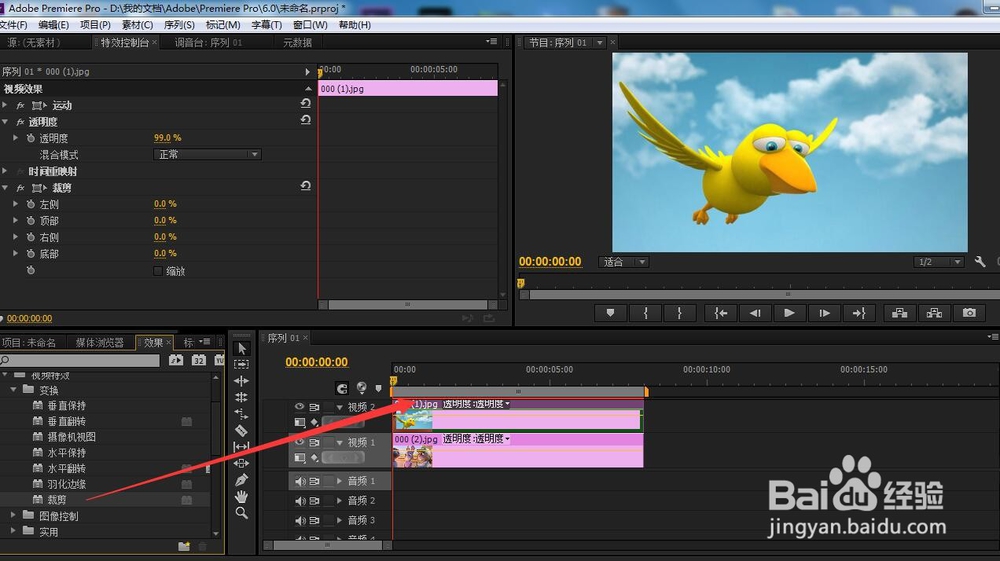
Task: Select the Track Select tool
Action: pyautogui.click(x=242, y=364)
